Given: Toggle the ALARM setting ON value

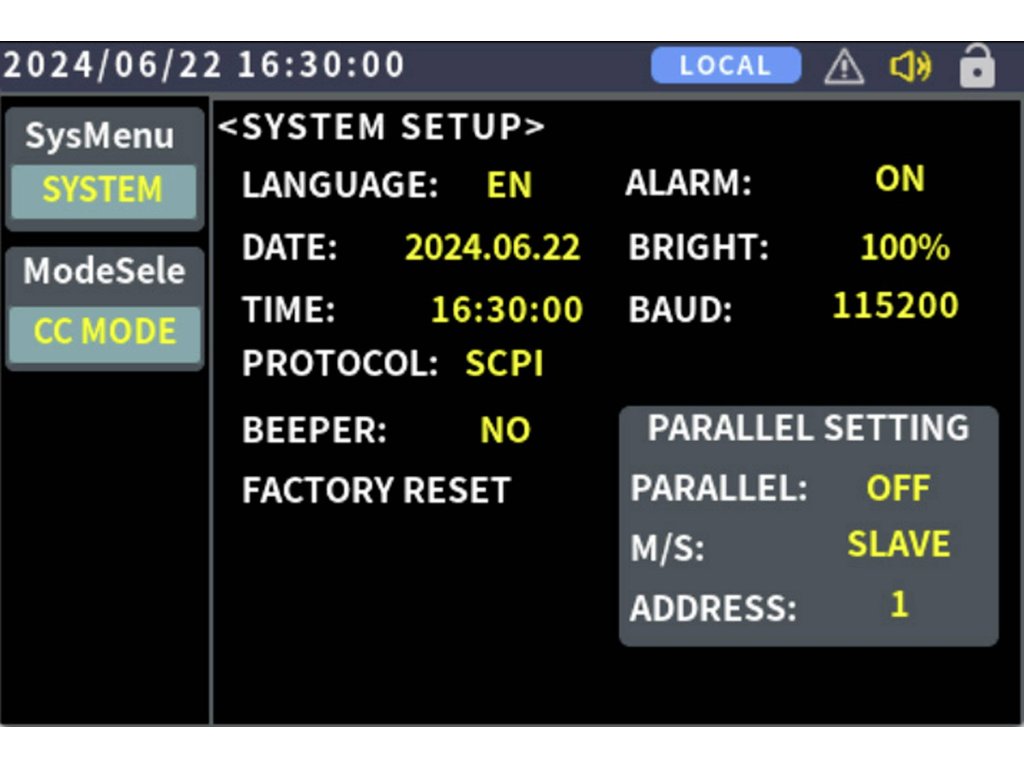Looking at the screenshot, I should coord(899,180).
